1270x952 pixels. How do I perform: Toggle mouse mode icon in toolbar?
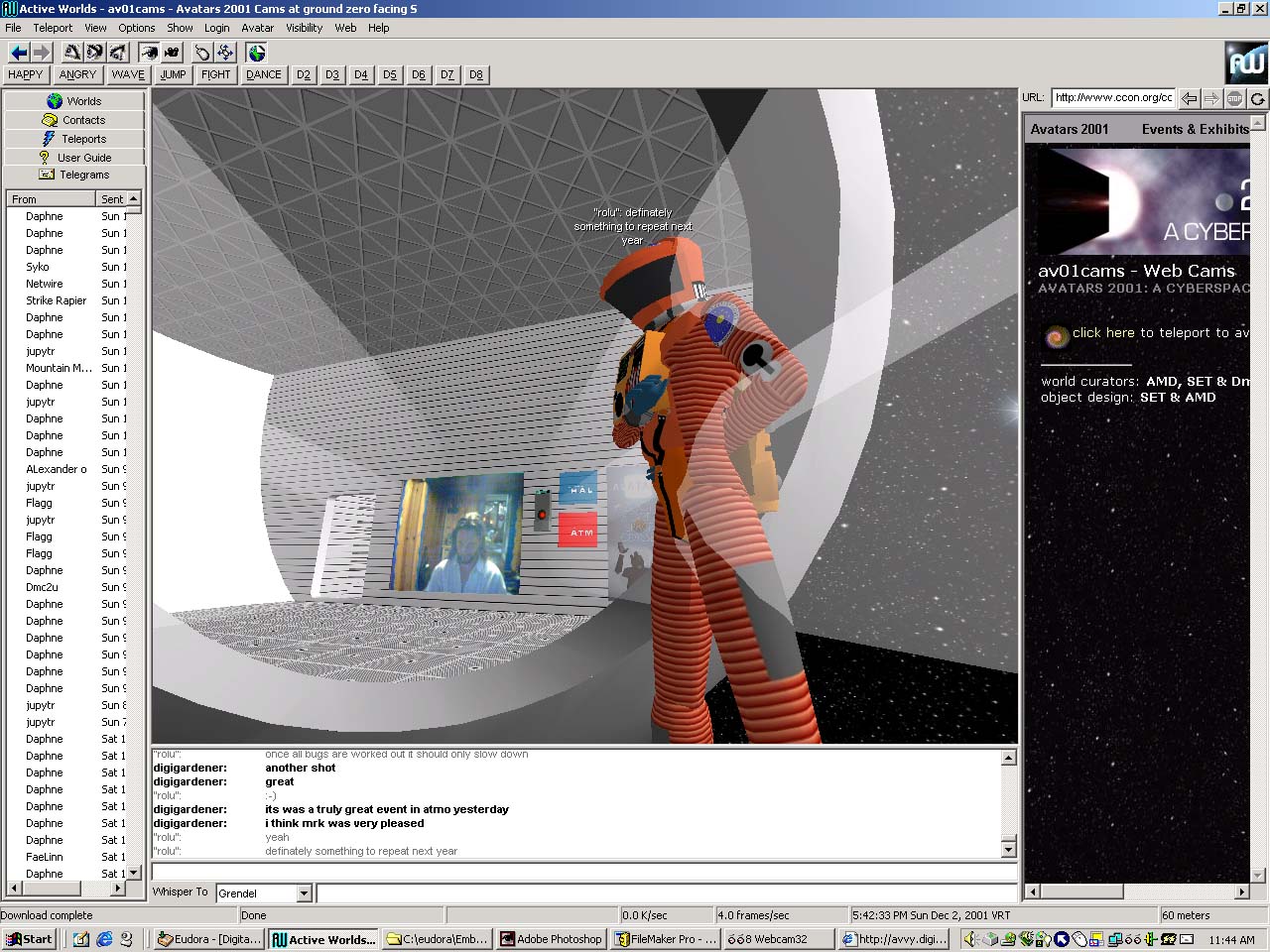[201, 53]
